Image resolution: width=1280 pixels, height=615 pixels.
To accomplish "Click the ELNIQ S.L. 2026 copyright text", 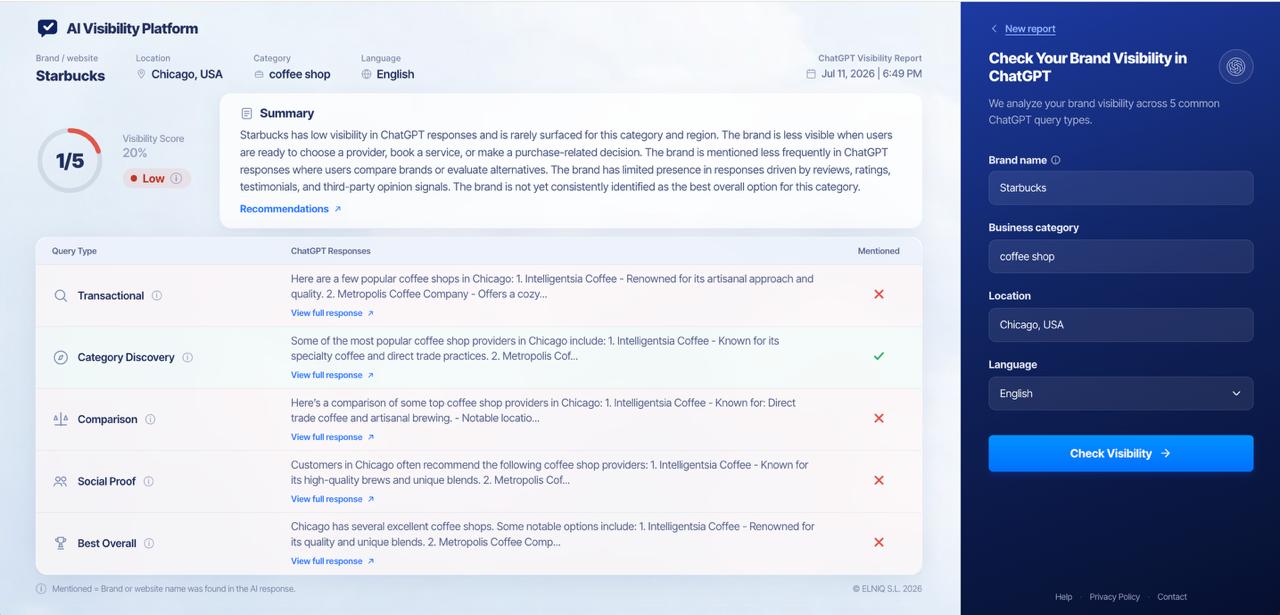I will pos(887,589).
